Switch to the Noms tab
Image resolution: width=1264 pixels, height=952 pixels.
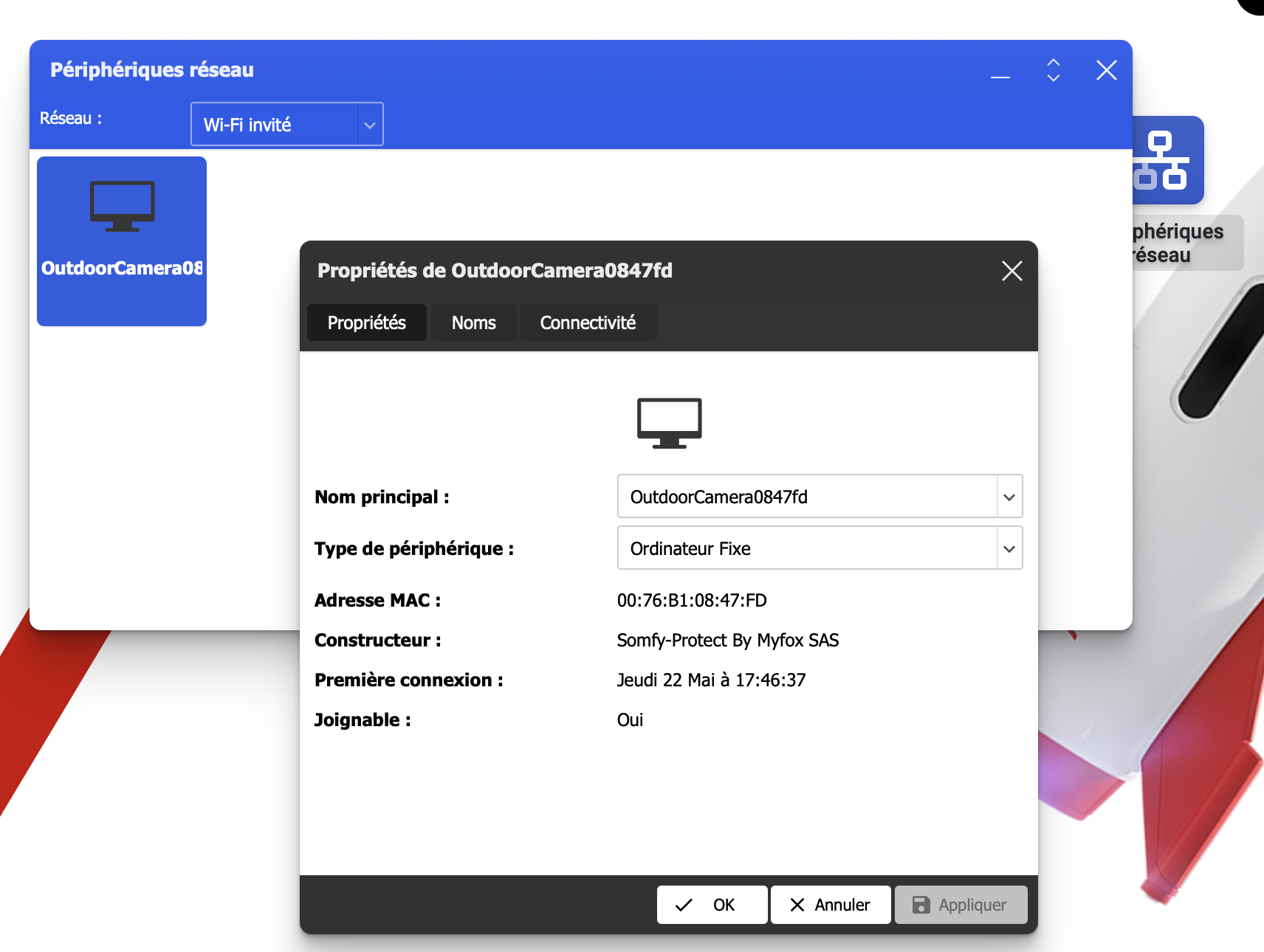[473, 322]
